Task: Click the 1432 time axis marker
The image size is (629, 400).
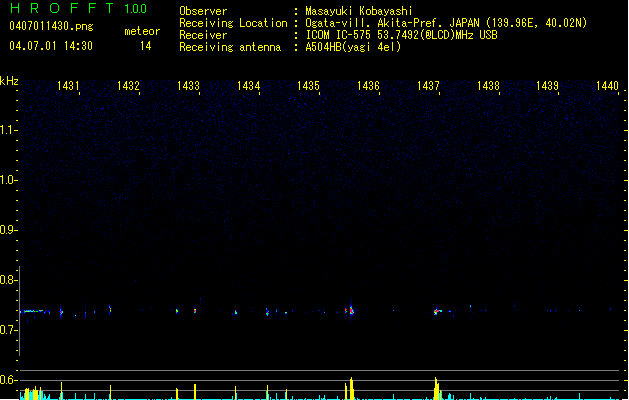Action: coord(128,86)
